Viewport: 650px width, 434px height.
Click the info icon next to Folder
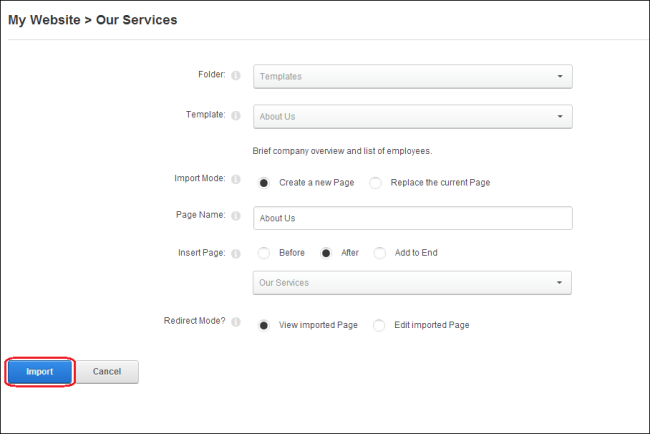(236, 75)
